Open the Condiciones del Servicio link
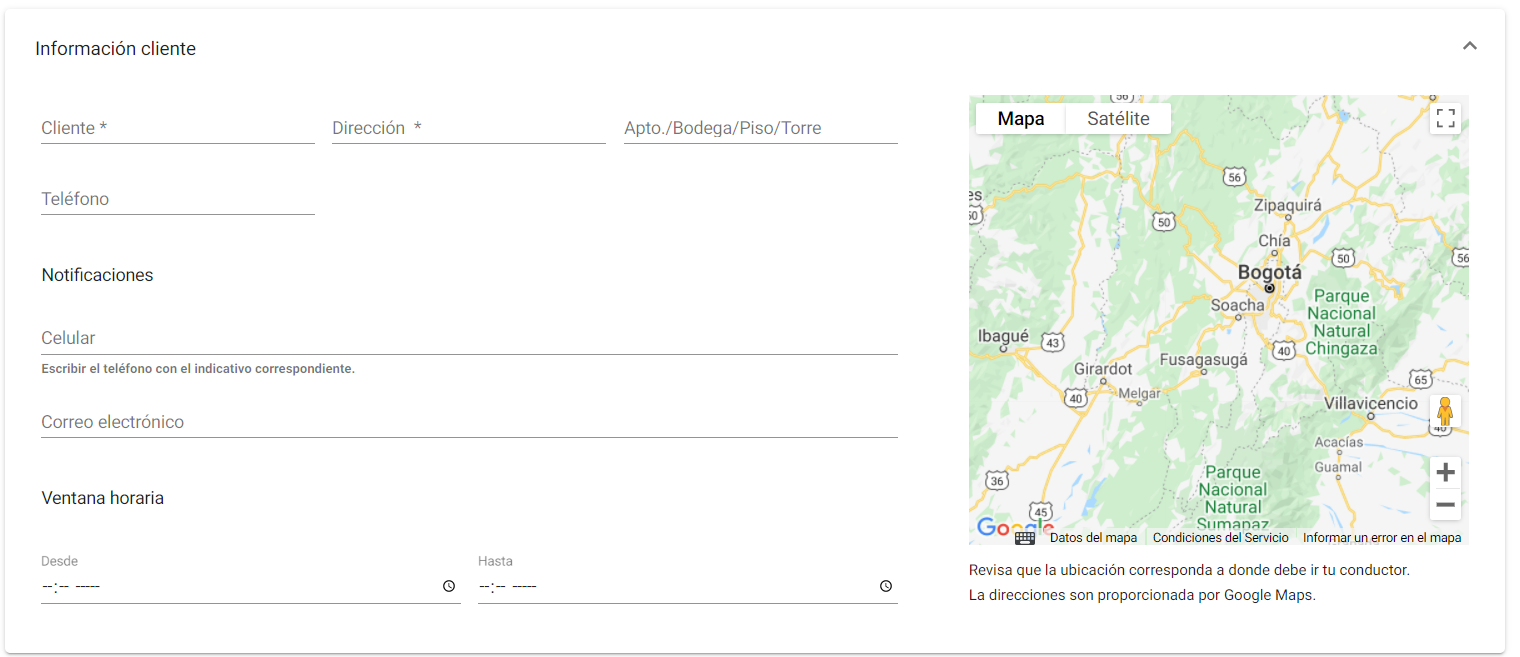 1220,538
